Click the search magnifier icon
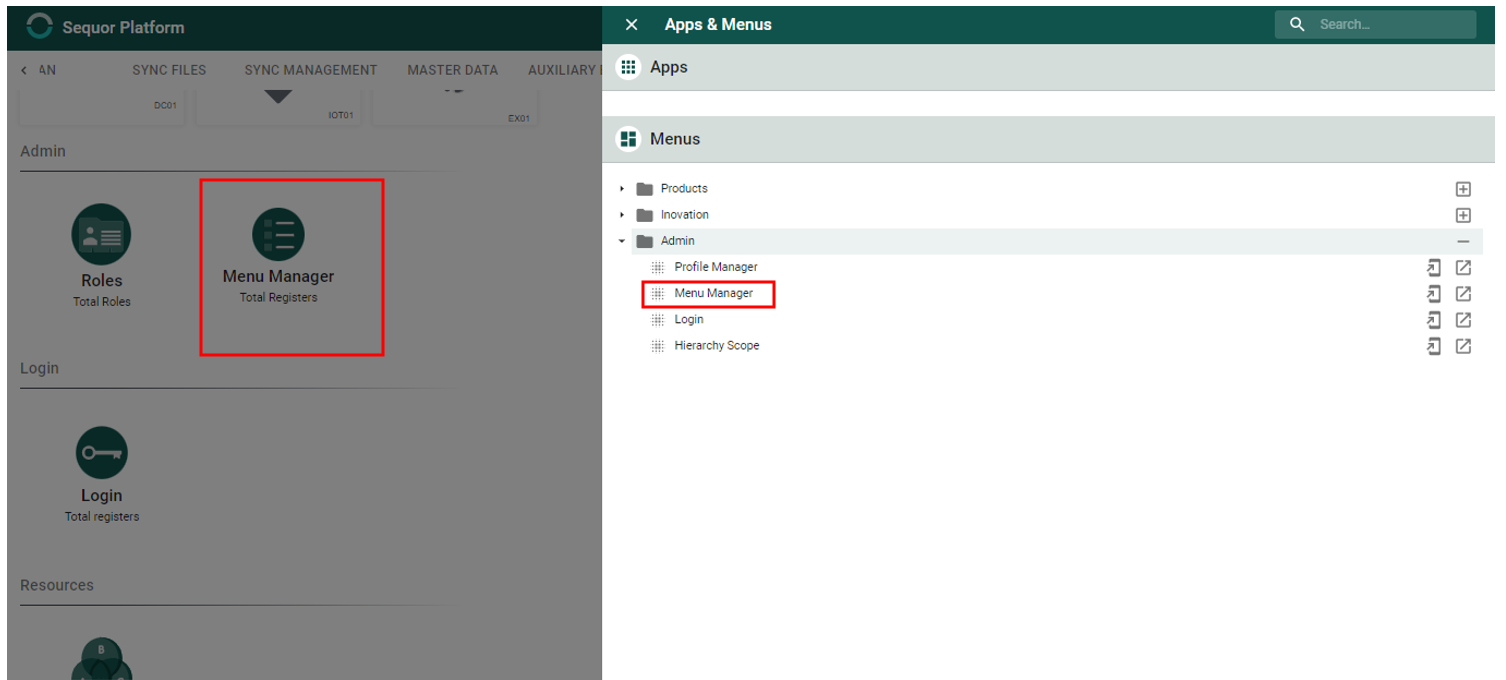 pyautogui.click(x=1297, y=24)
